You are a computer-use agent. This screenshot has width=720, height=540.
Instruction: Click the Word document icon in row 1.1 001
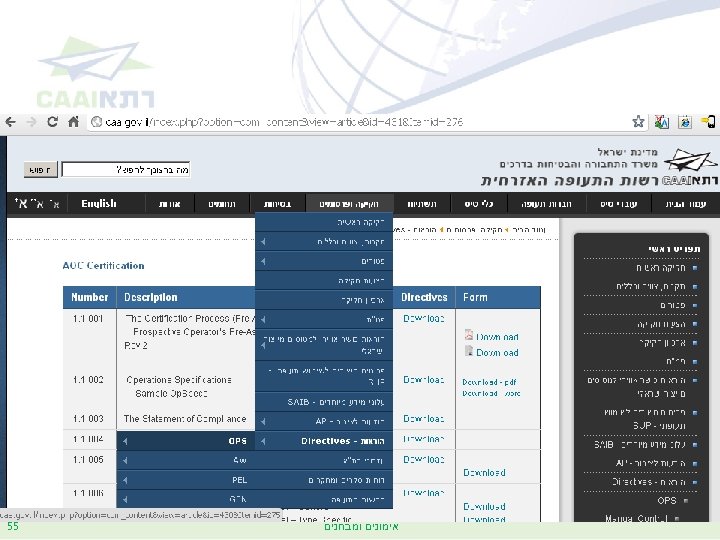[x=468, y=351]
